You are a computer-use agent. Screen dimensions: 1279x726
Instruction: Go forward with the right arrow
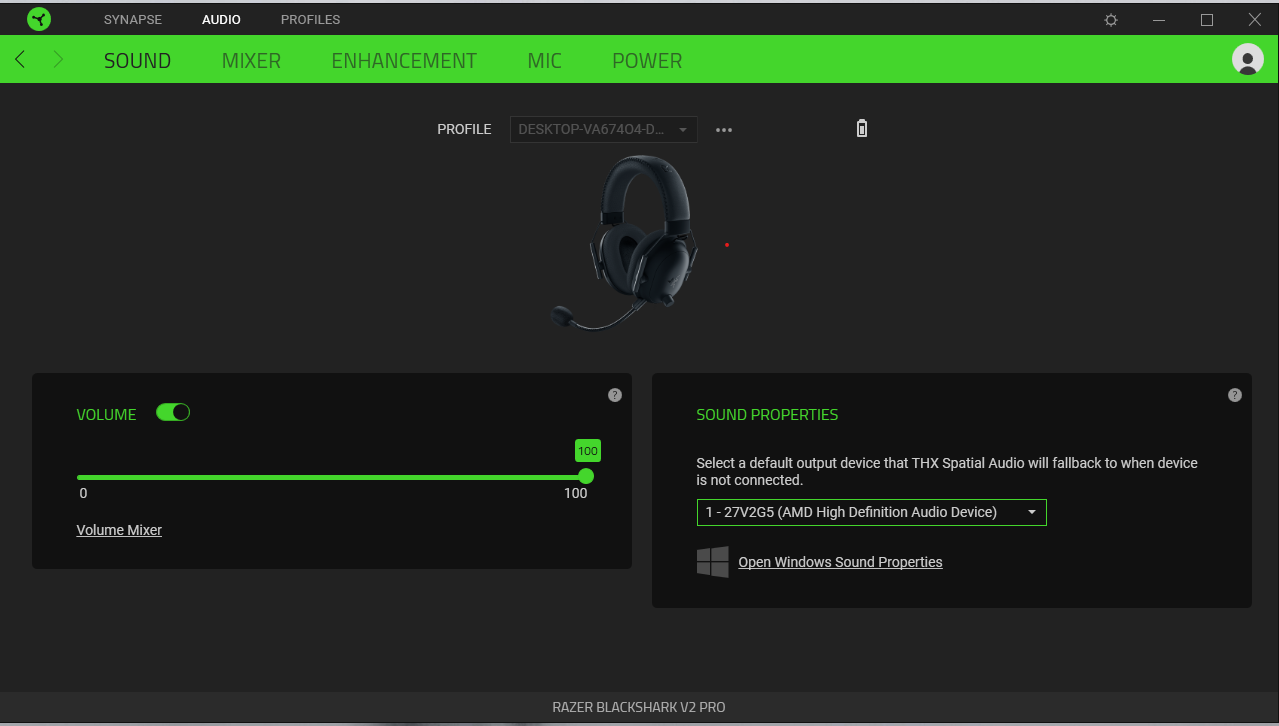(x=58, y=60)
